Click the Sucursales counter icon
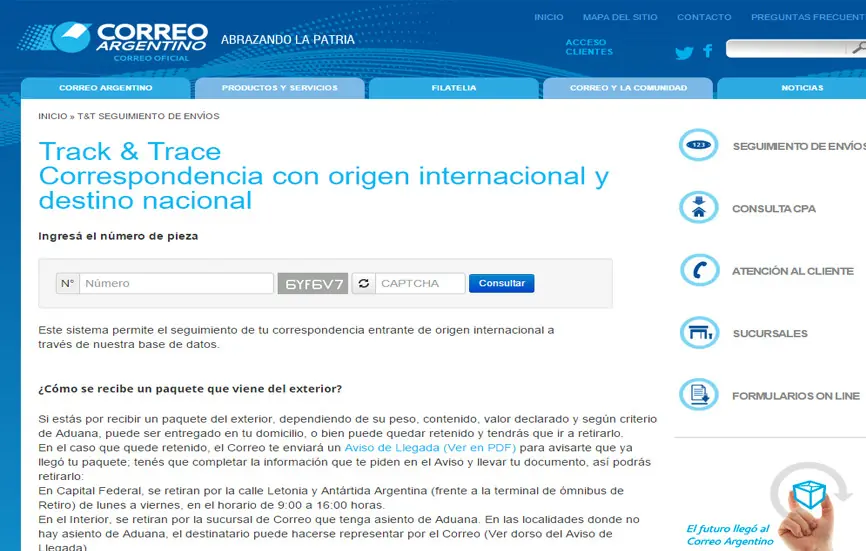This screenshot has height=551, width=866. [x=699, y=332]
